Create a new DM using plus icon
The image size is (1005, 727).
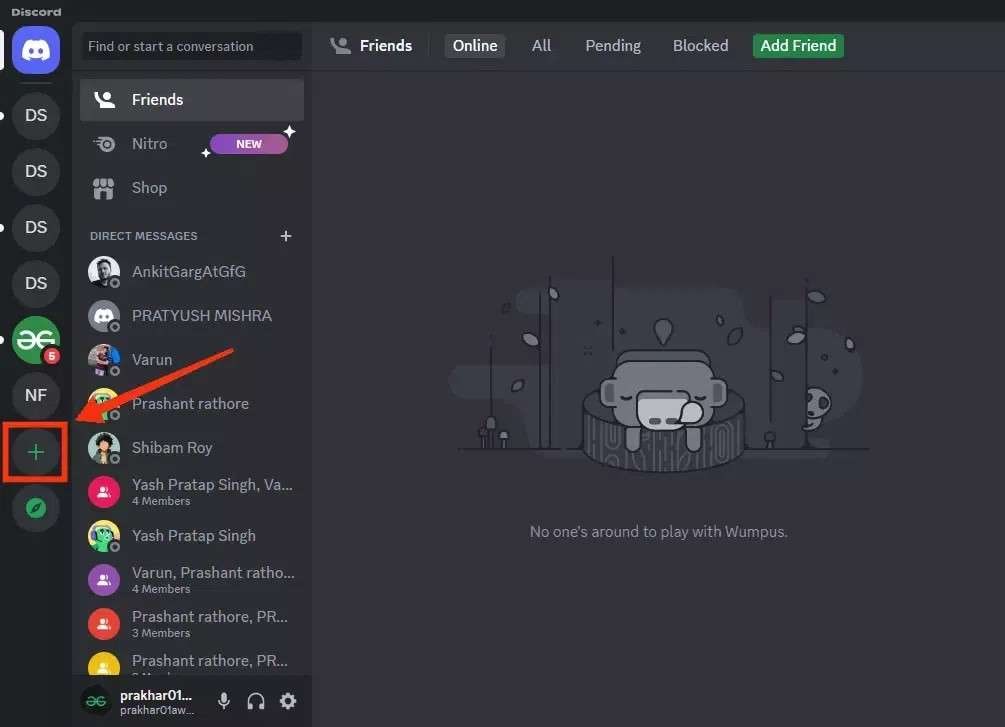(x=286, y=236)
